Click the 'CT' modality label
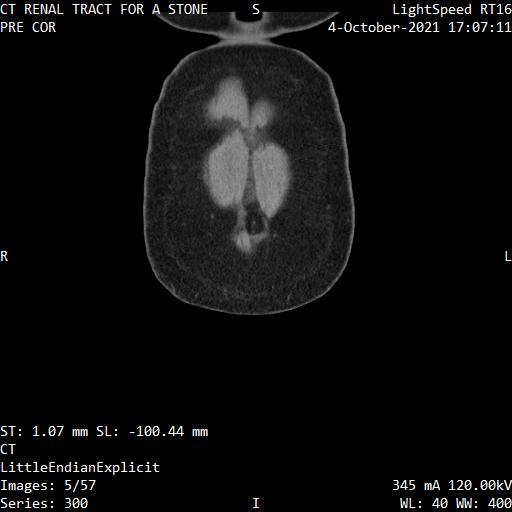 pyautogui.click(x=8, y=449)
